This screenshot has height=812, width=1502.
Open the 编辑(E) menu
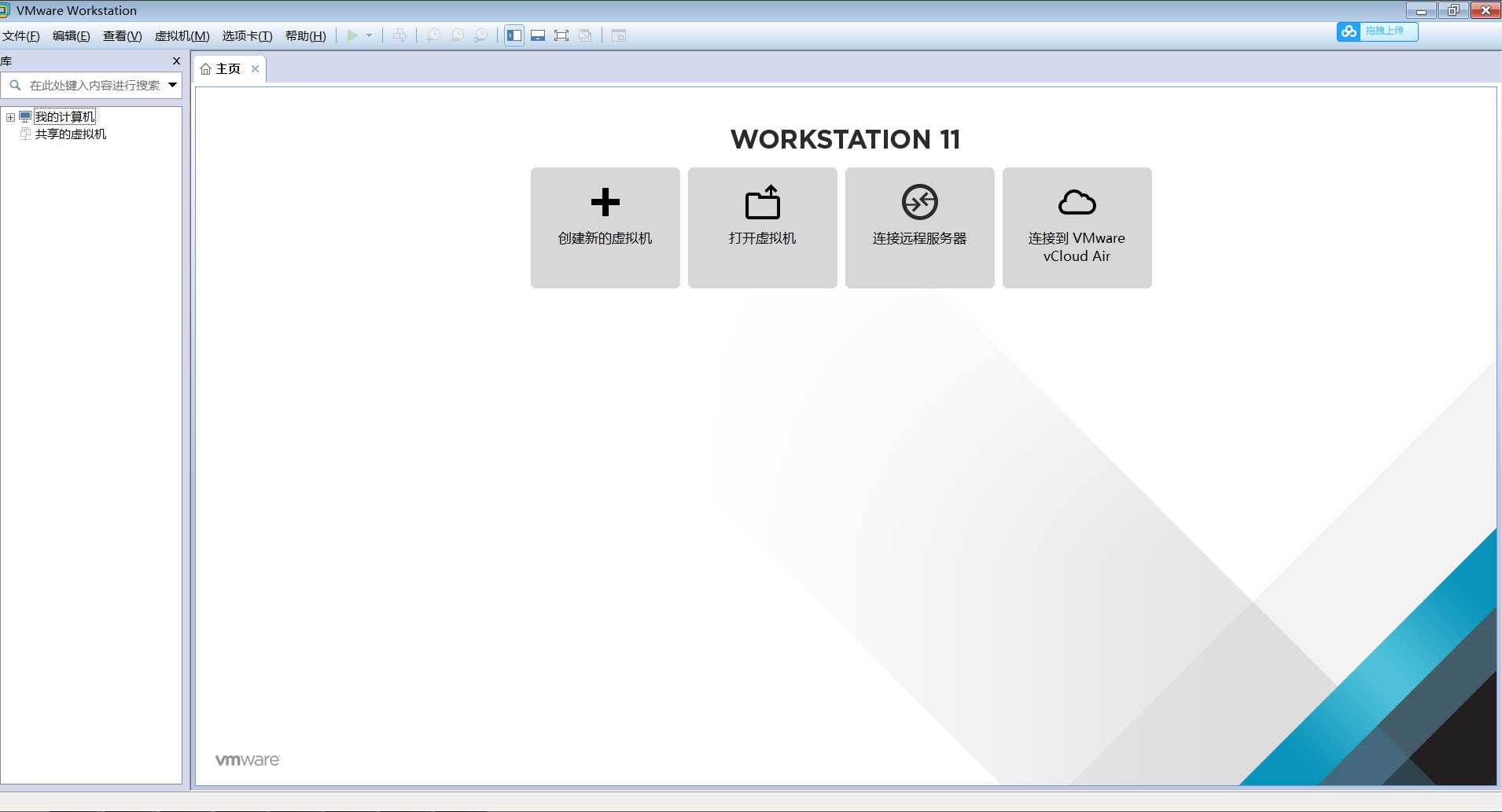[72, 36]
